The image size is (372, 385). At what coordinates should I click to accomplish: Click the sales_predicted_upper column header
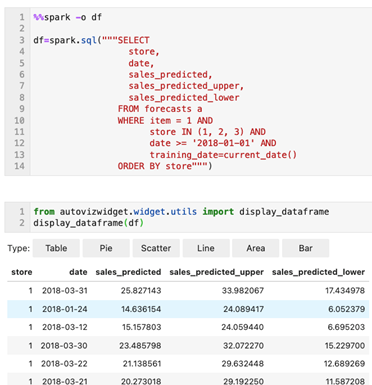[217, 272]
